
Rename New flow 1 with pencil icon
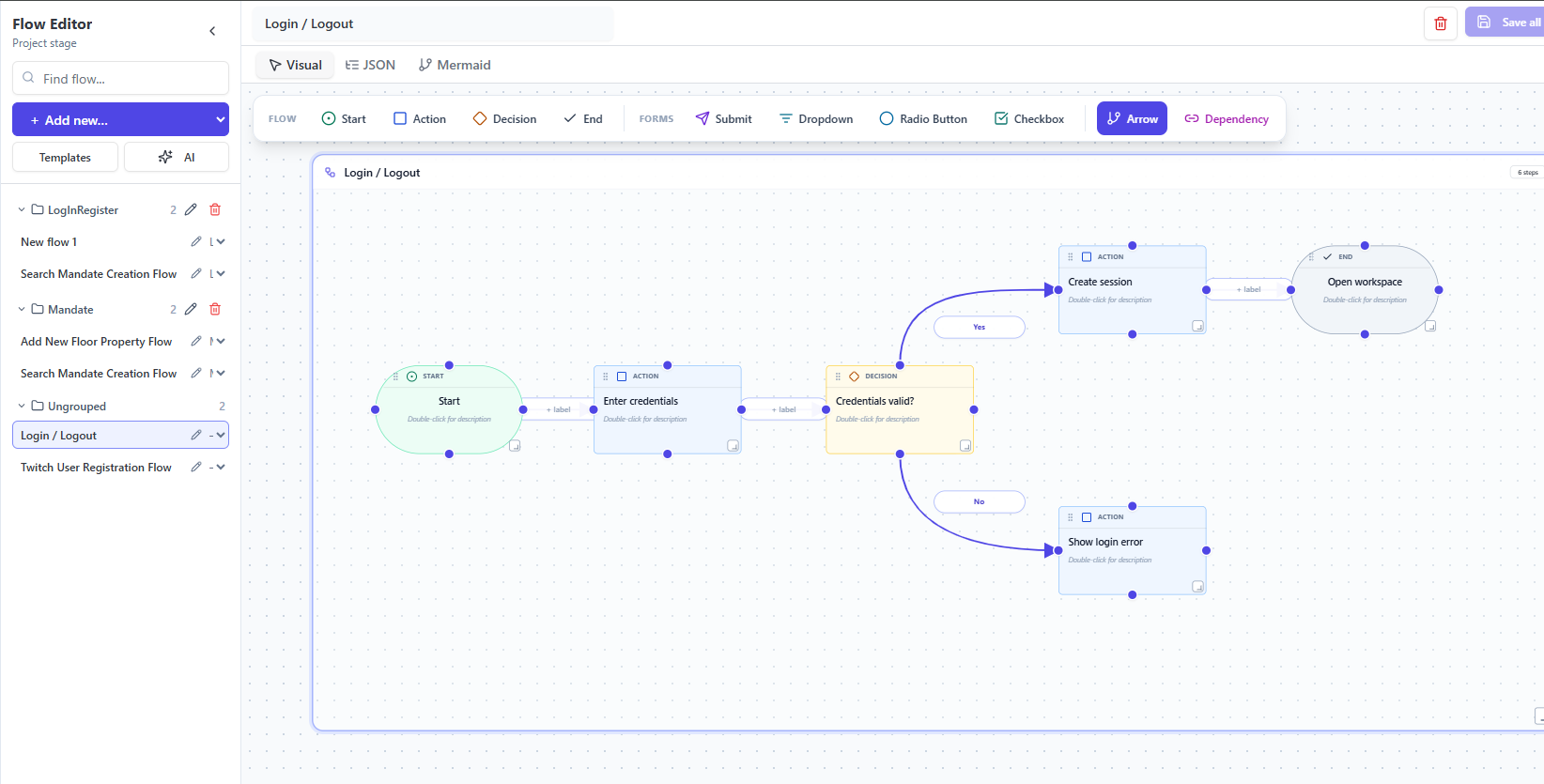pyautogui.click(x=196, y=241)
